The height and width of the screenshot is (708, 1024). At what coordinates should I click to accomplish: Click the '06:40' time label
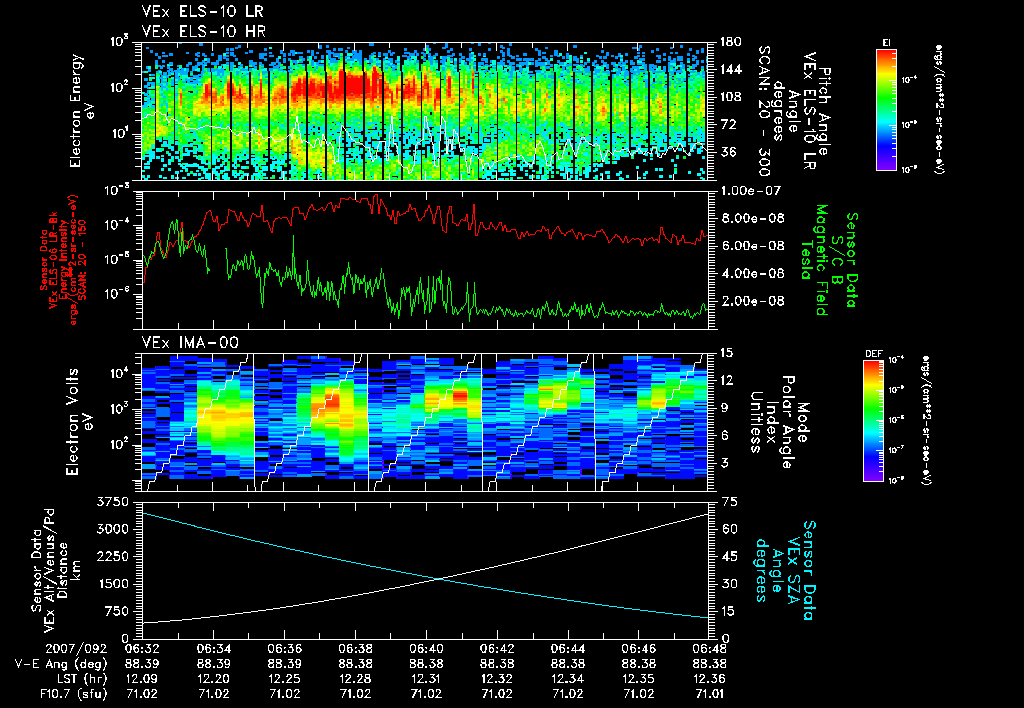tap(426, 649)
